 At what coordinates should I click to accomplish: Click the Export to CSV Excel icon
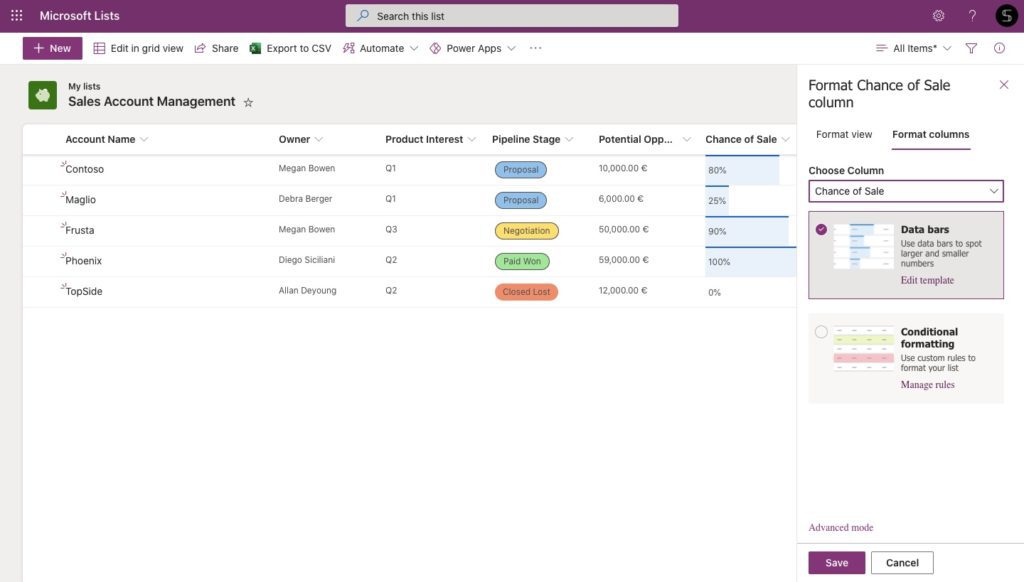point(255,48)
